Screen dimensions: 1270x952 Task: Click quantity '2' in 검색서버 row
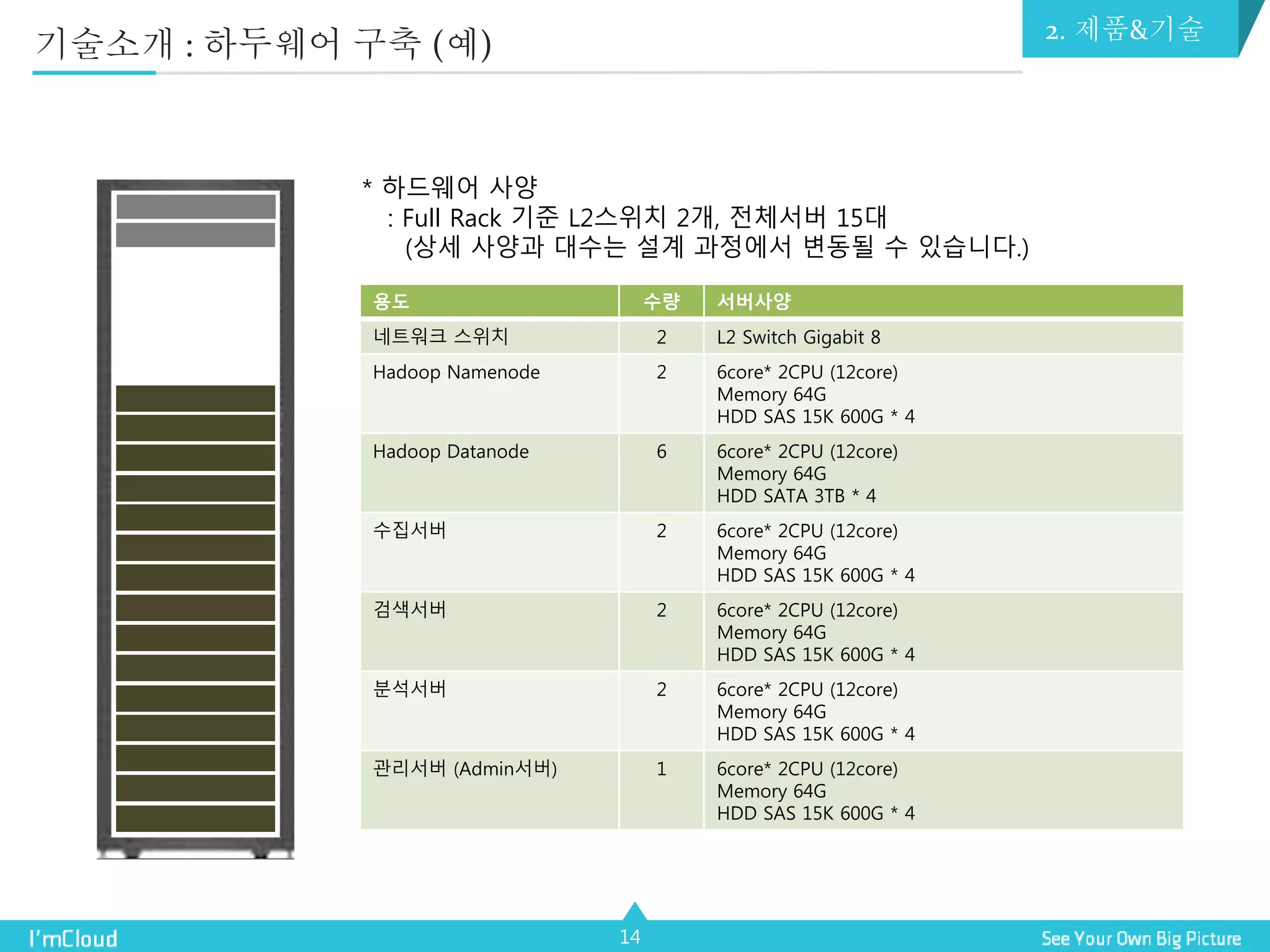661,610
